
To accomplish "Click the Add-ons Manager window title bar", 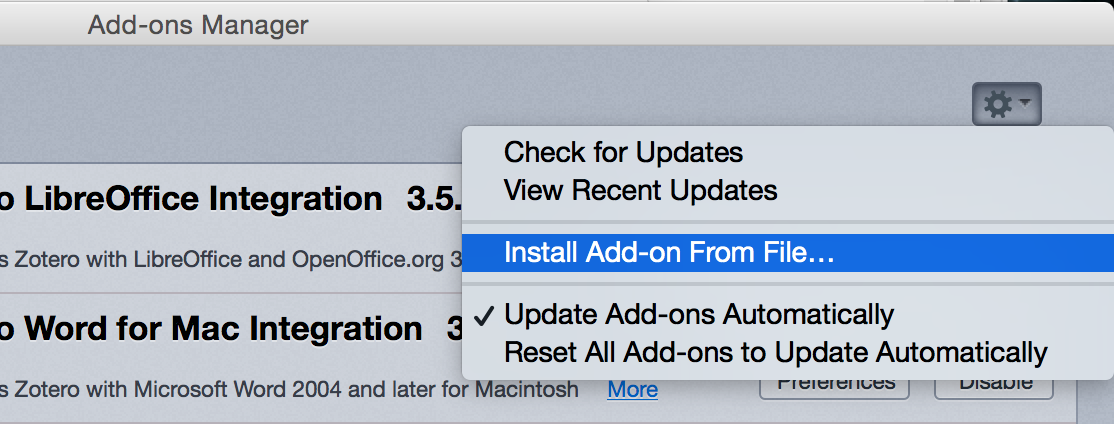I will point(557,24).
